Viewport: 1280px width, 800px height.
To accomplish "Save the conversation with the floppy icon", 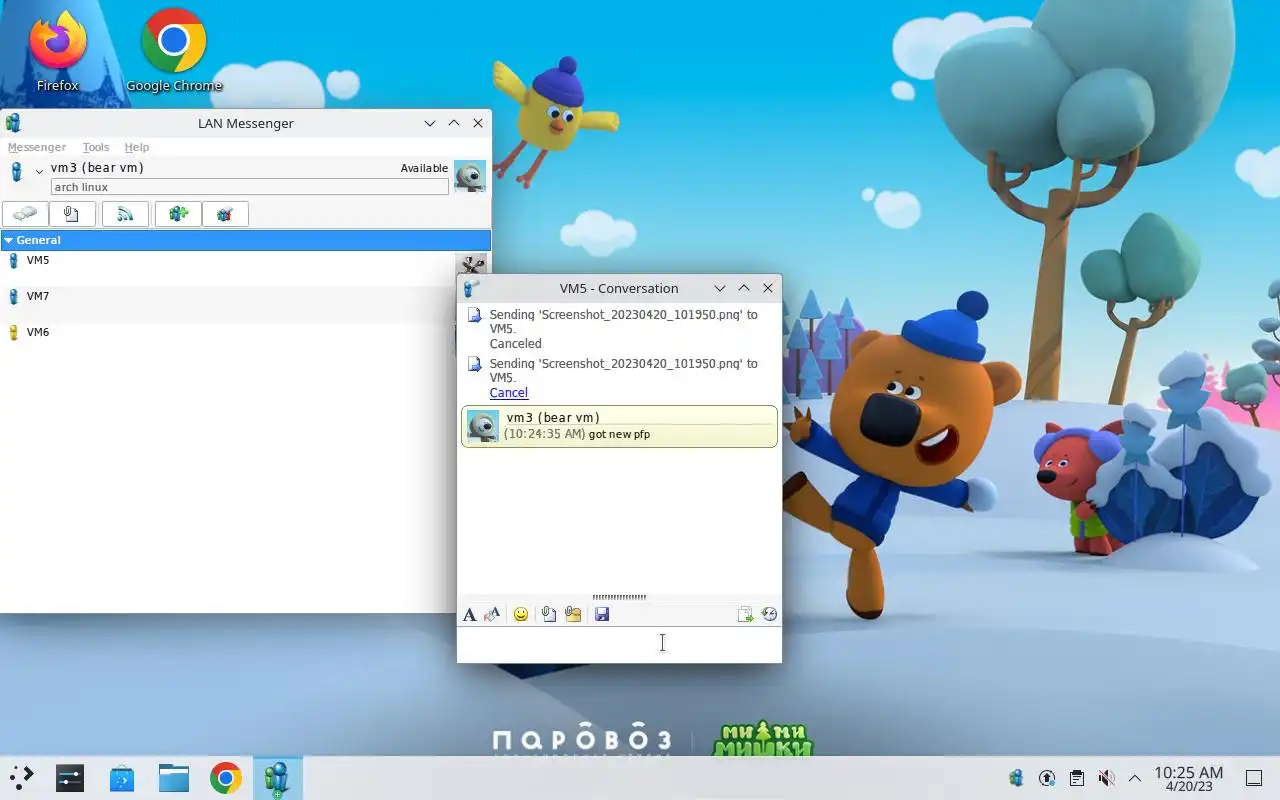I will 602,614.
